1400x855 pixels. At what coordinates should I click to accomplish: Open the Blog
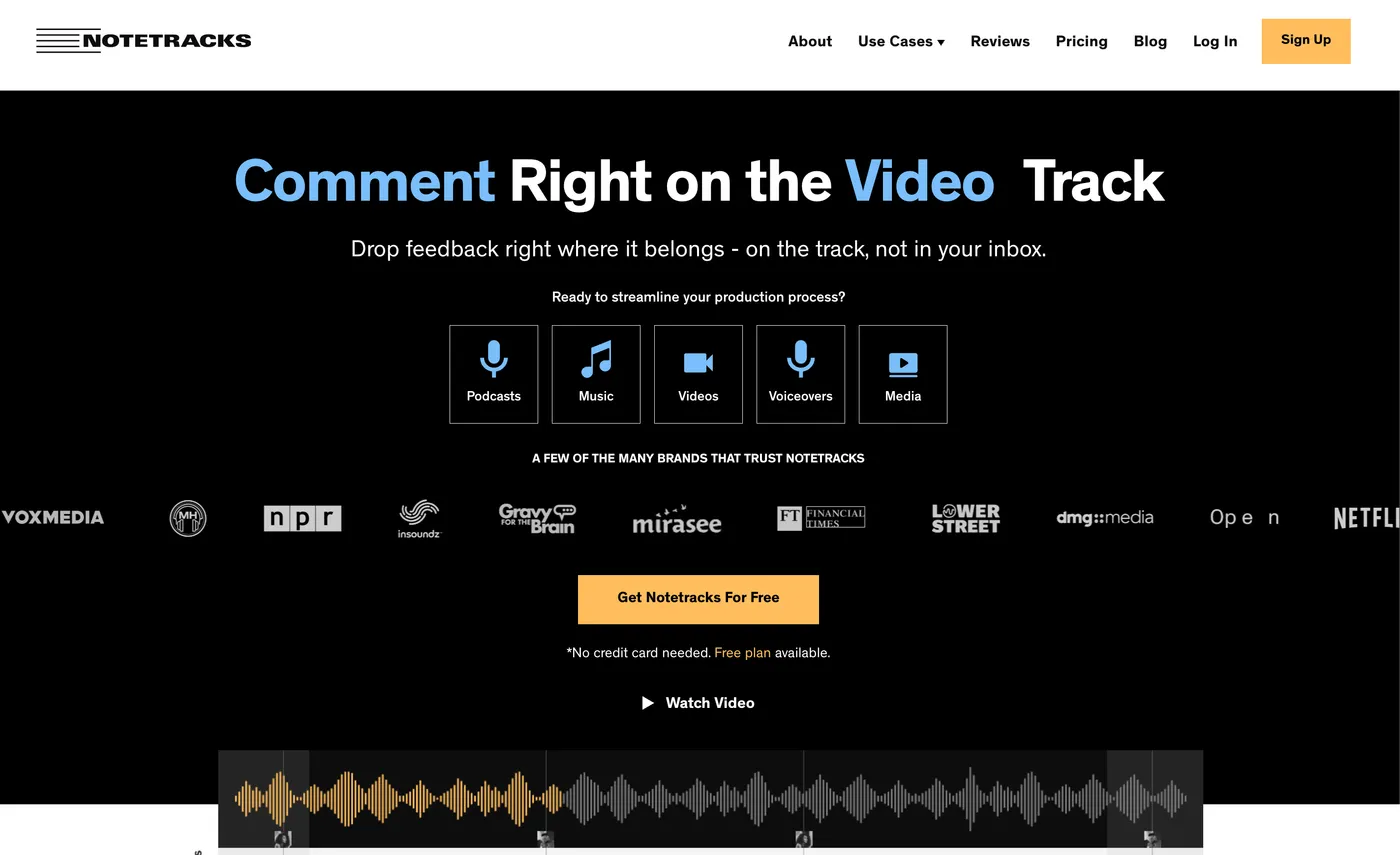(1149, 41)
